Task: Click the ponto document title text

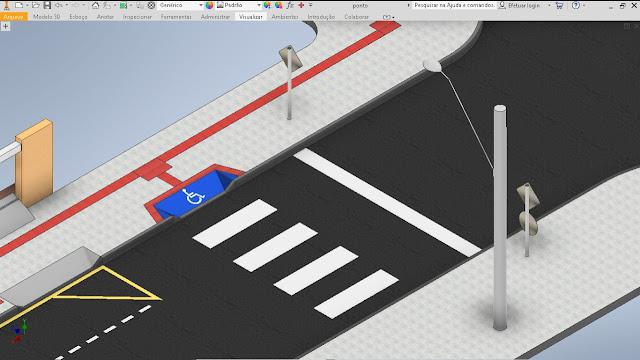Action: pyautogui.click(x=360, y=5)
